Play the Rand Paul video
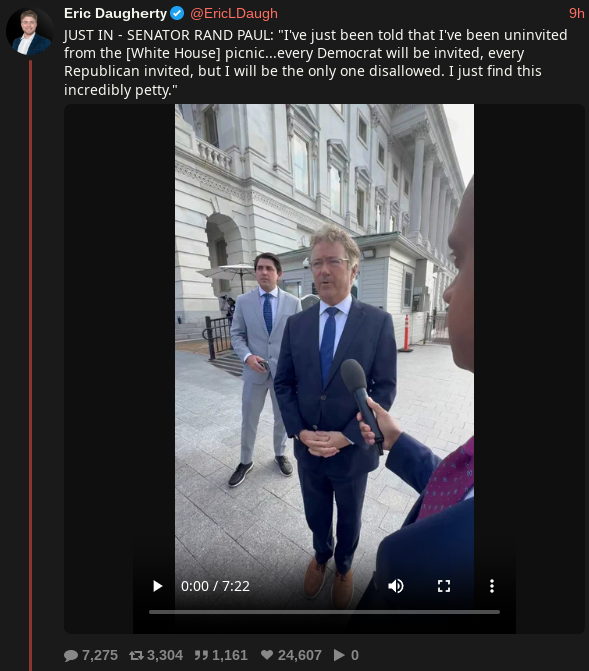Screen dimensions: 589x671 [x=158, y=586]
